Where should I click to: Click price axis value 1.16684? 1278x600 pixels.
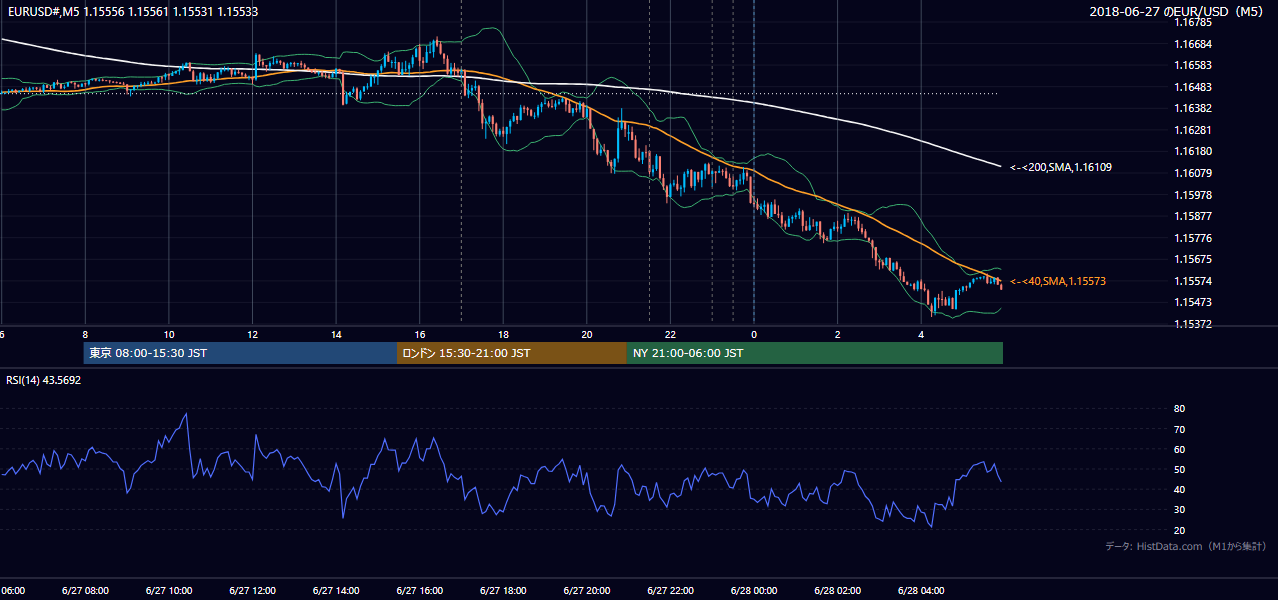(x=1192, y=44)
